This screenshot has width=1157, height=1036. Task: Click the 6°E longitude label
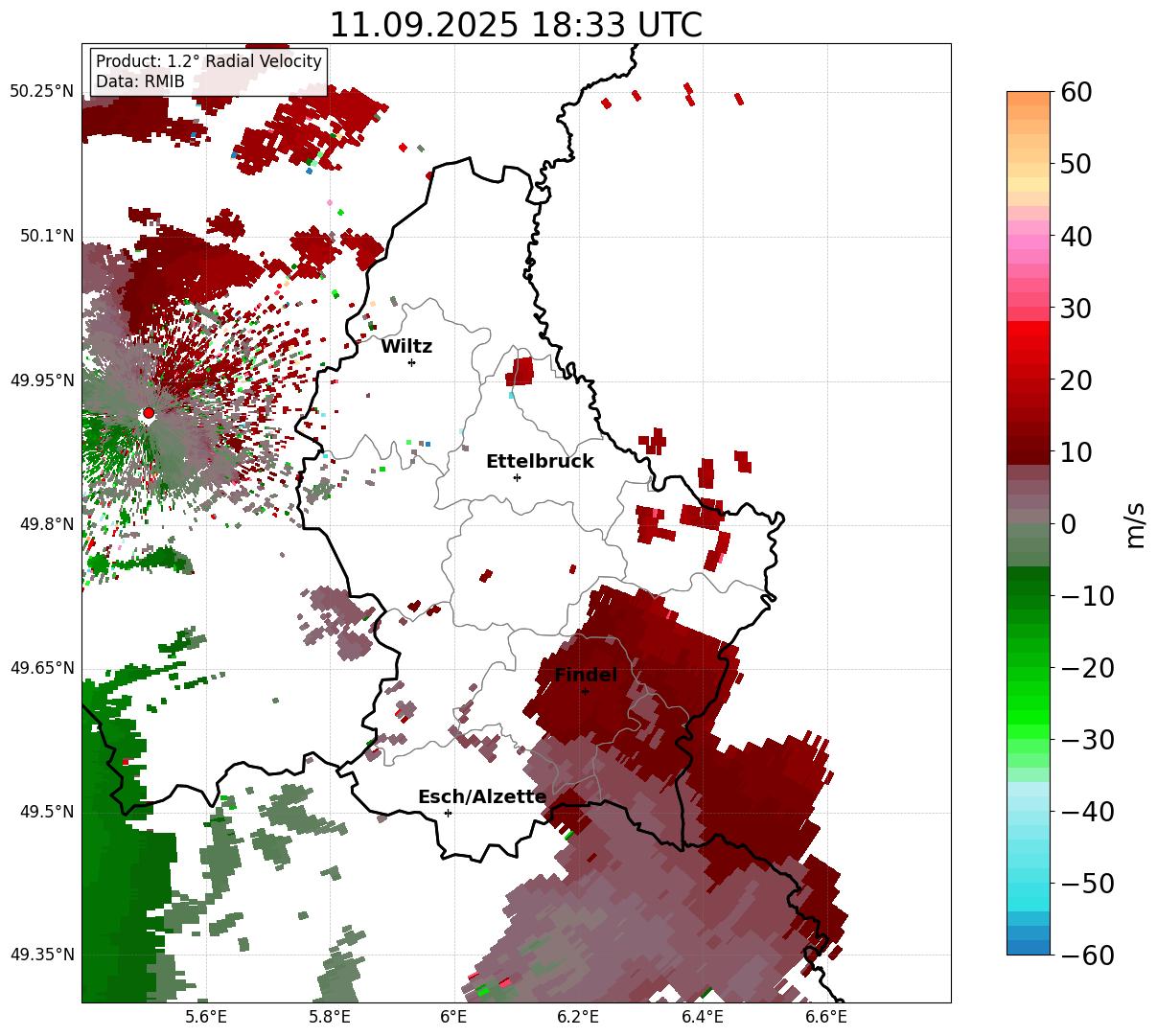click(x=453, y=1017)
